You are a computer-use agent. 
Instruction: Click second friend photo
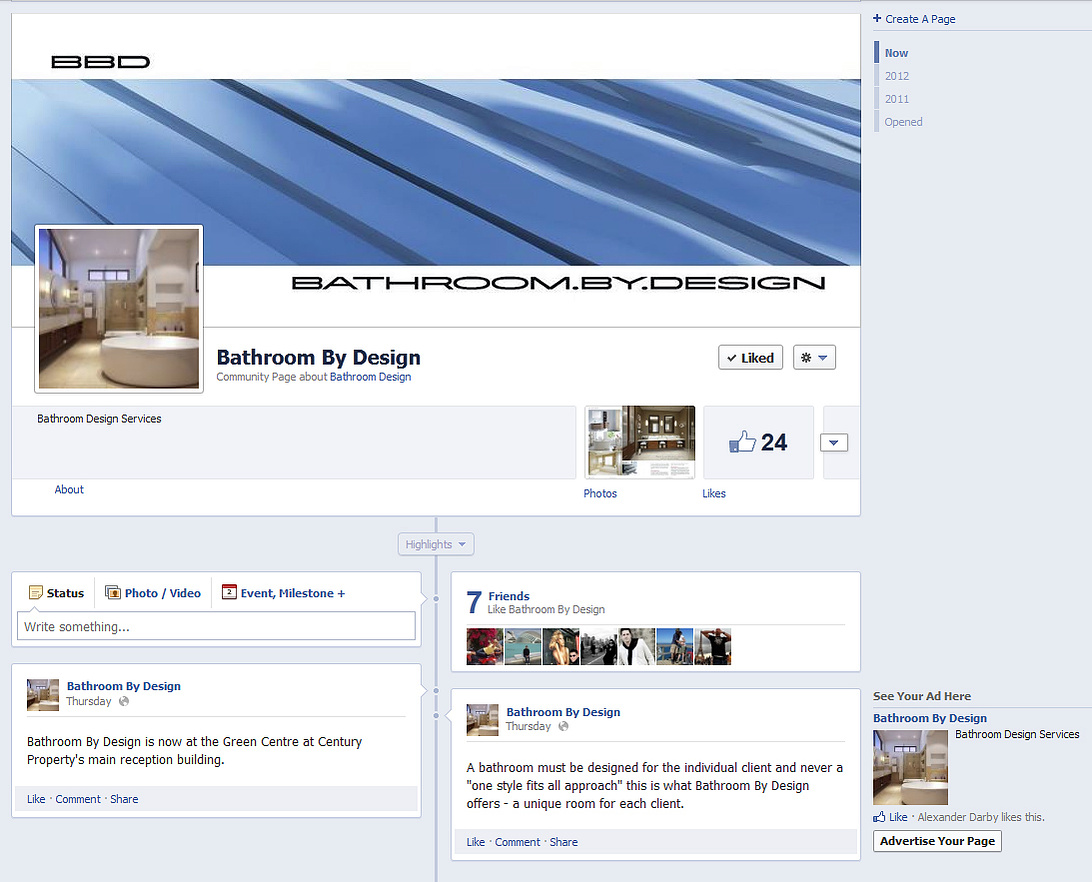(523, 647)
